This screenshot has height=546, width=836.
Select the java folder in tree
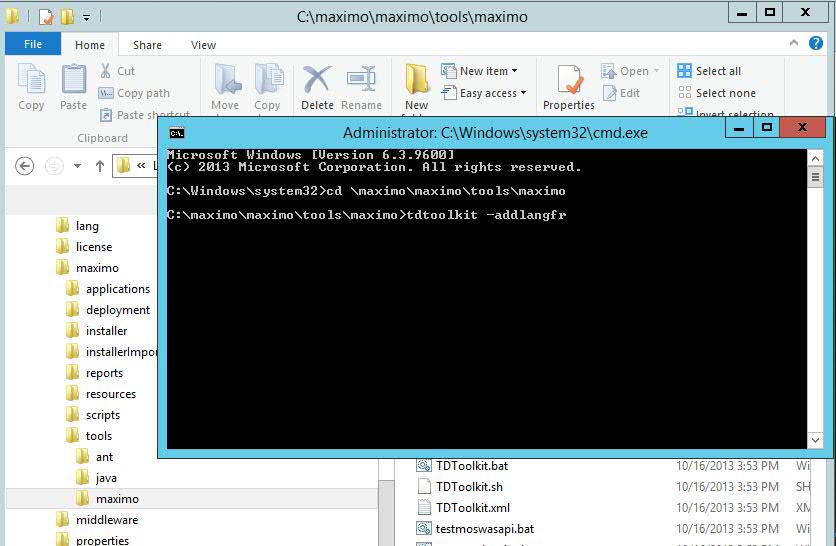point(97,478)
